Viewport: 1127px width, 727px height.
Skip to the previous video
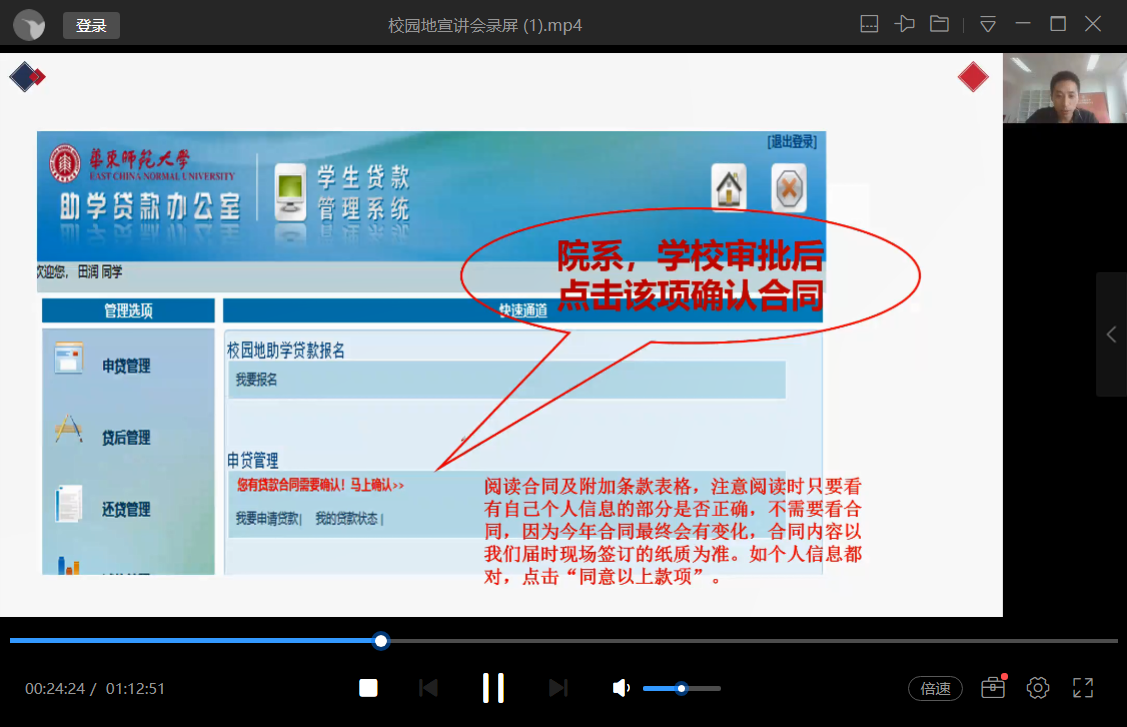click(428, 688)
